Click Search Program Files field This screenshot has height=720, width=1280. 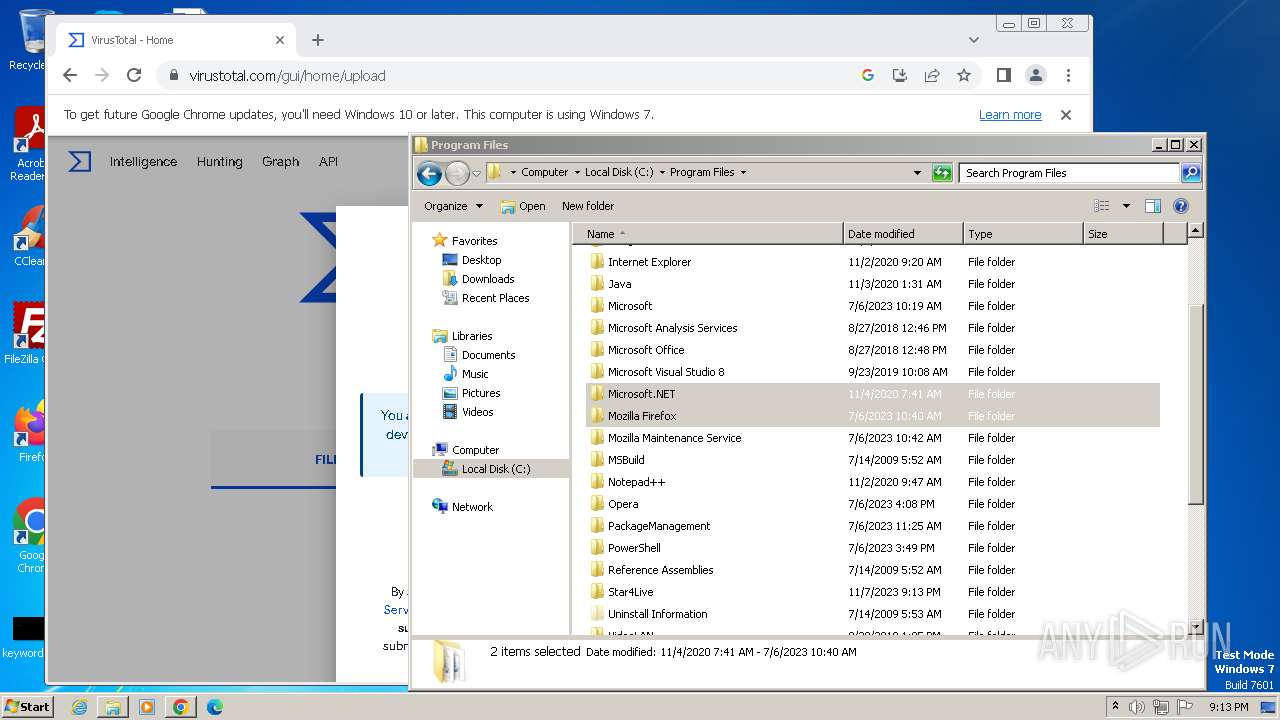1069,173
